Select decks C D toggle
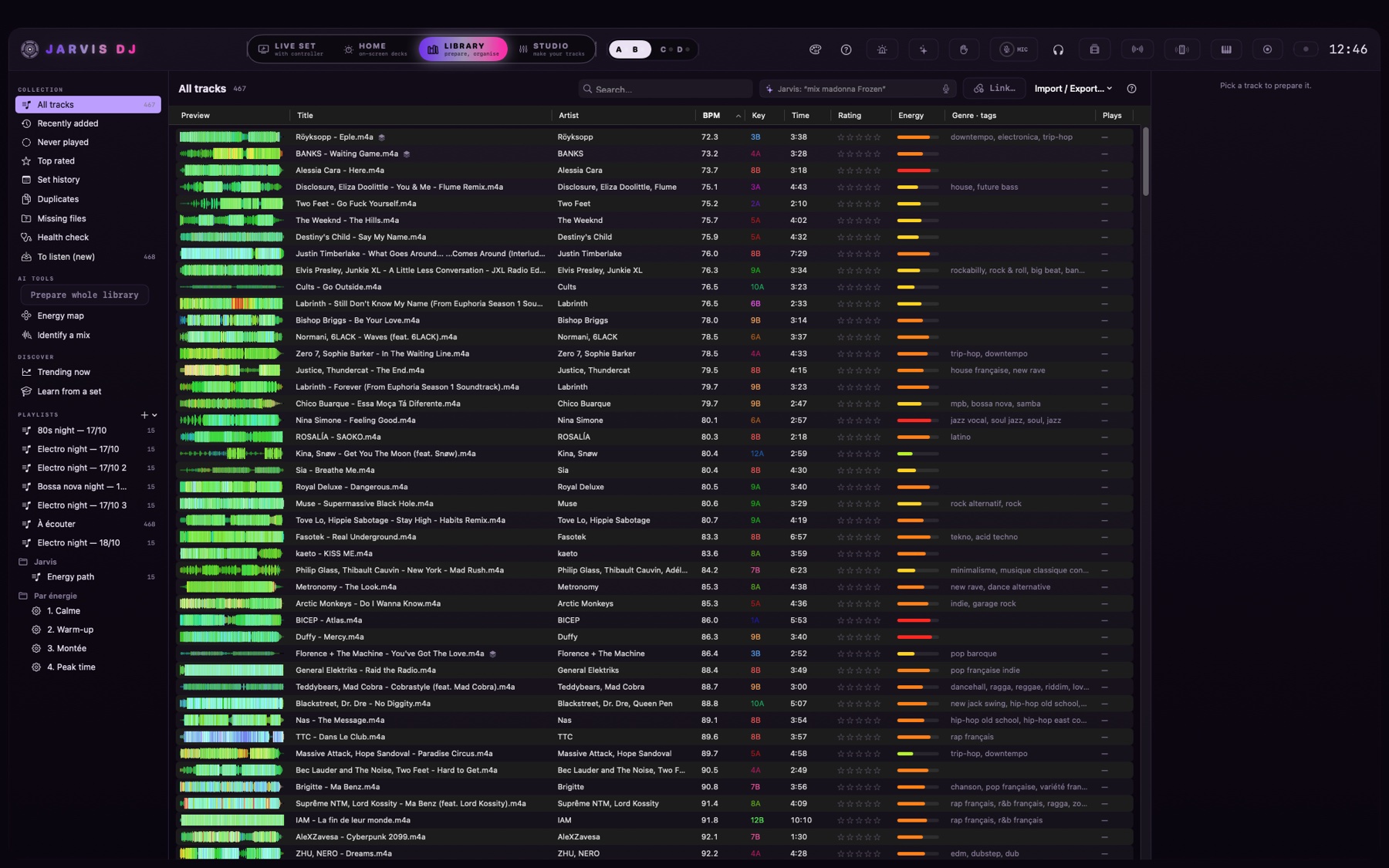 [674, 49]
